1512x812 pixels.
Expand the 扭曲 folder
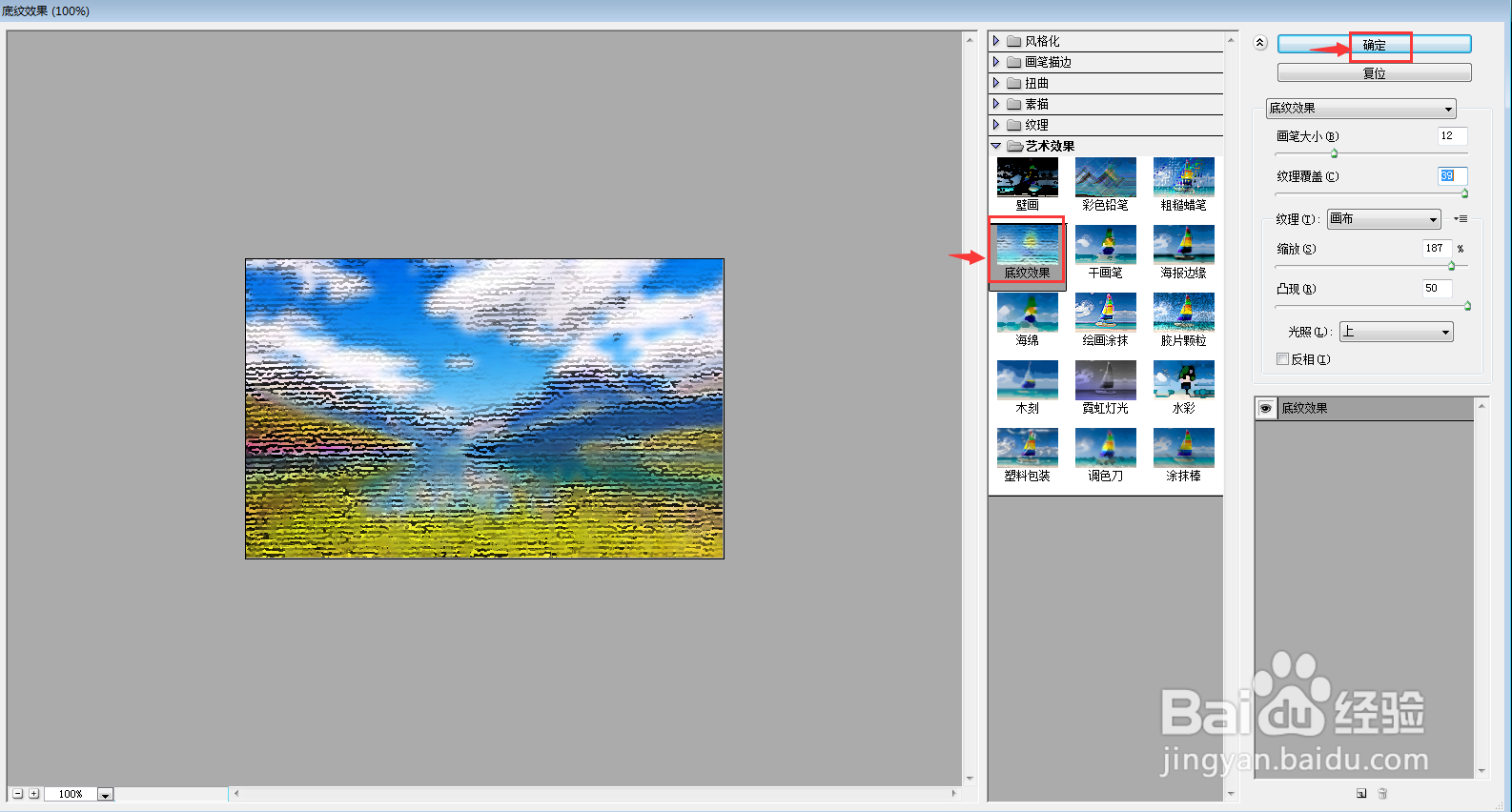click(x=996, y=83)
